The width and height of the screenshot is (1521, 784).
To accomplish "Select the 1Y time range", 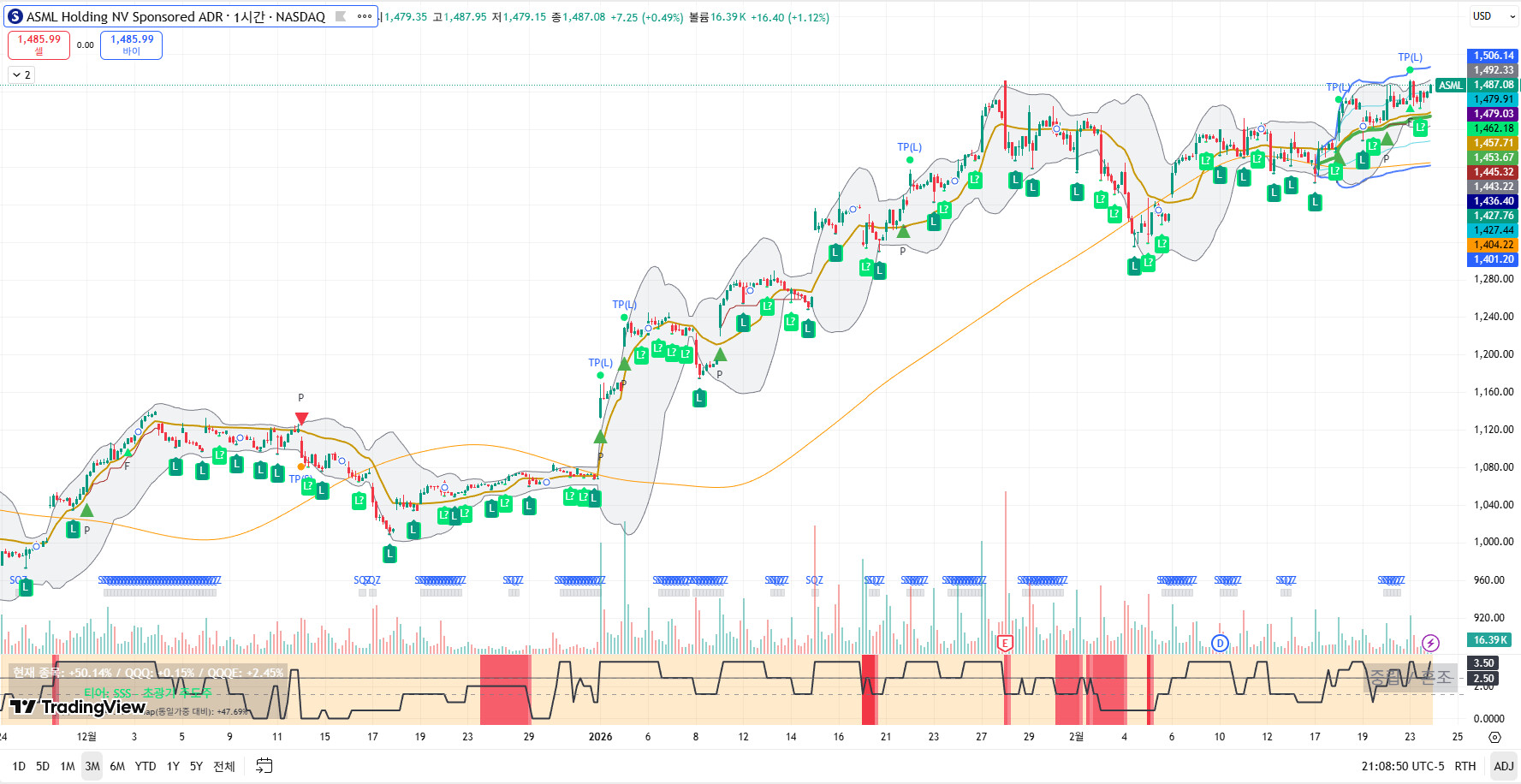I will point(173,766).
